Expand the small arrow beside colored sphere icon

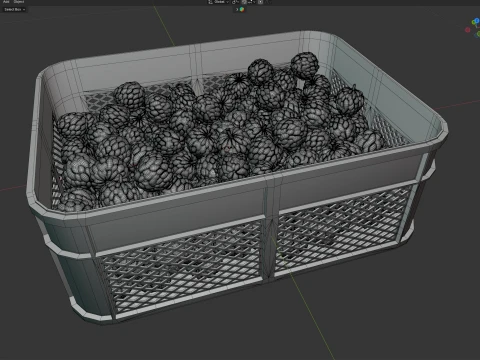click(237, 9)
